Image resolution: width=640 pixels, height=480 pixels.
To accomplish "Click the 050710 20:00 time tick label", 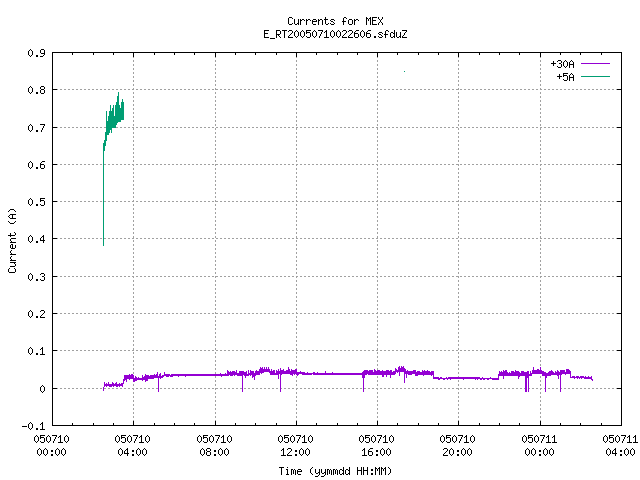I will (x=458, y=446).
